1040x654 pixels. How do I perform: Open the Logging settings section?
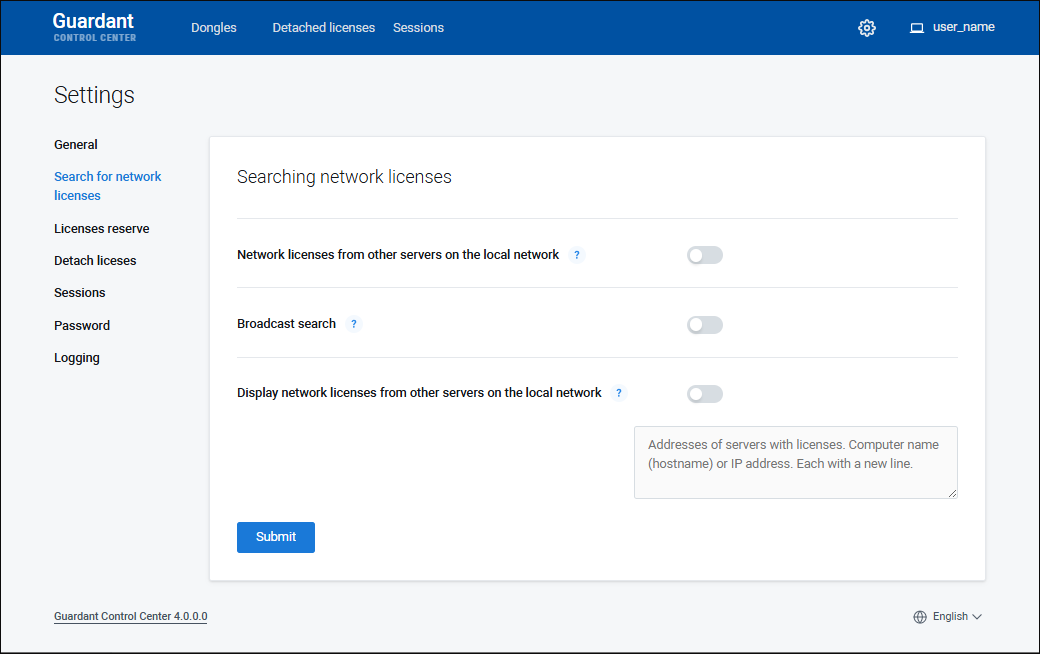click(77, 358)
